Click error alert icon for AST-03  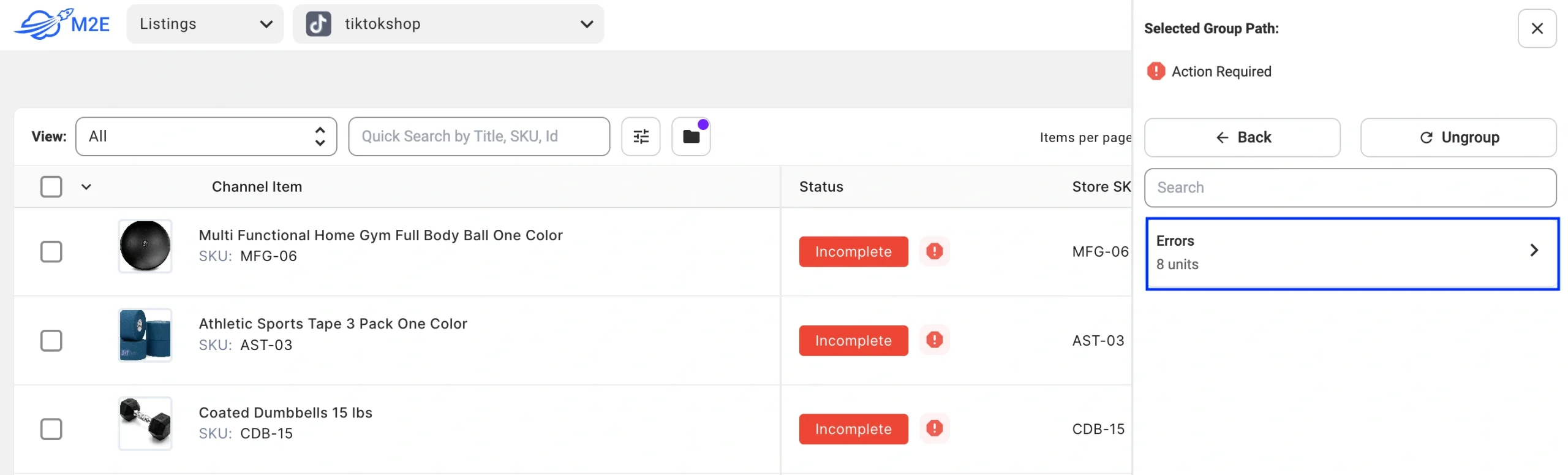coord(933,340)
